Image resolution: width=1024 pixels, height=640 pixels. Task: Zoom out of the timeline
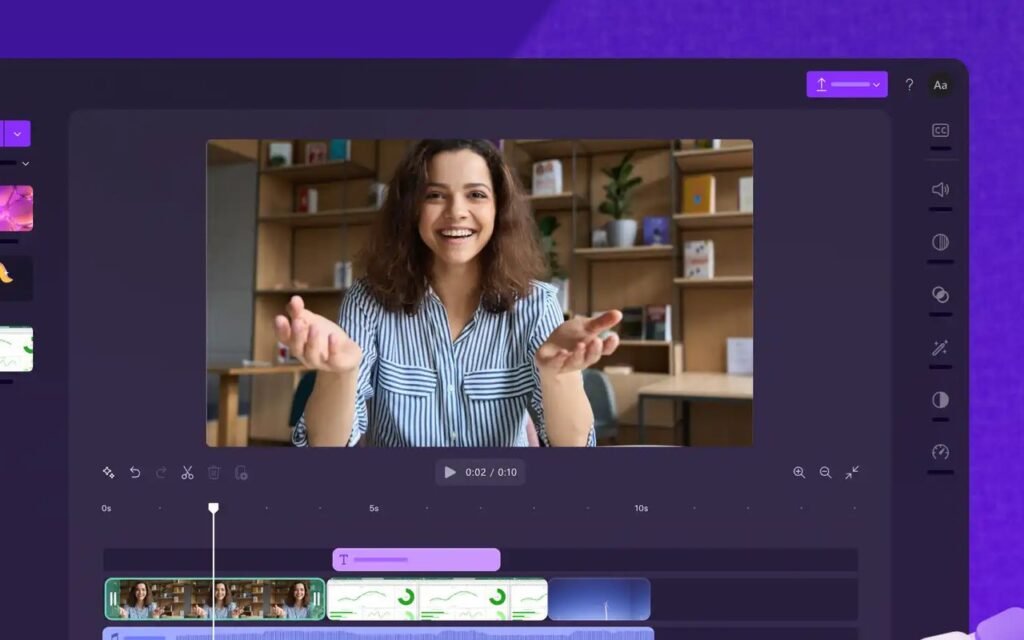825,472
